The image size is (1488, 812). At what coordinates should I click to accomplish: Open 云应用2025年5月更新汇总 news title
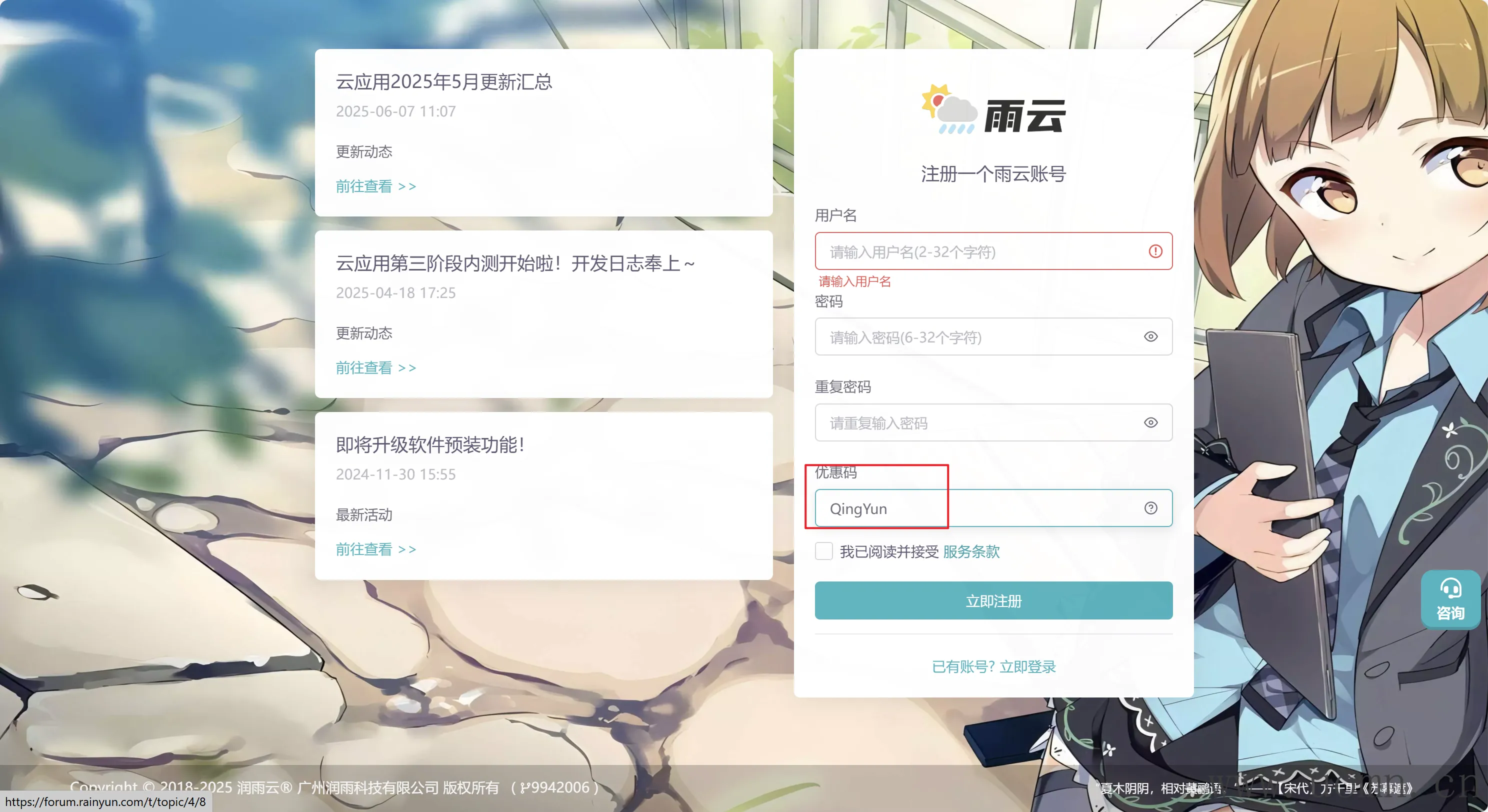tap(443, 81)
